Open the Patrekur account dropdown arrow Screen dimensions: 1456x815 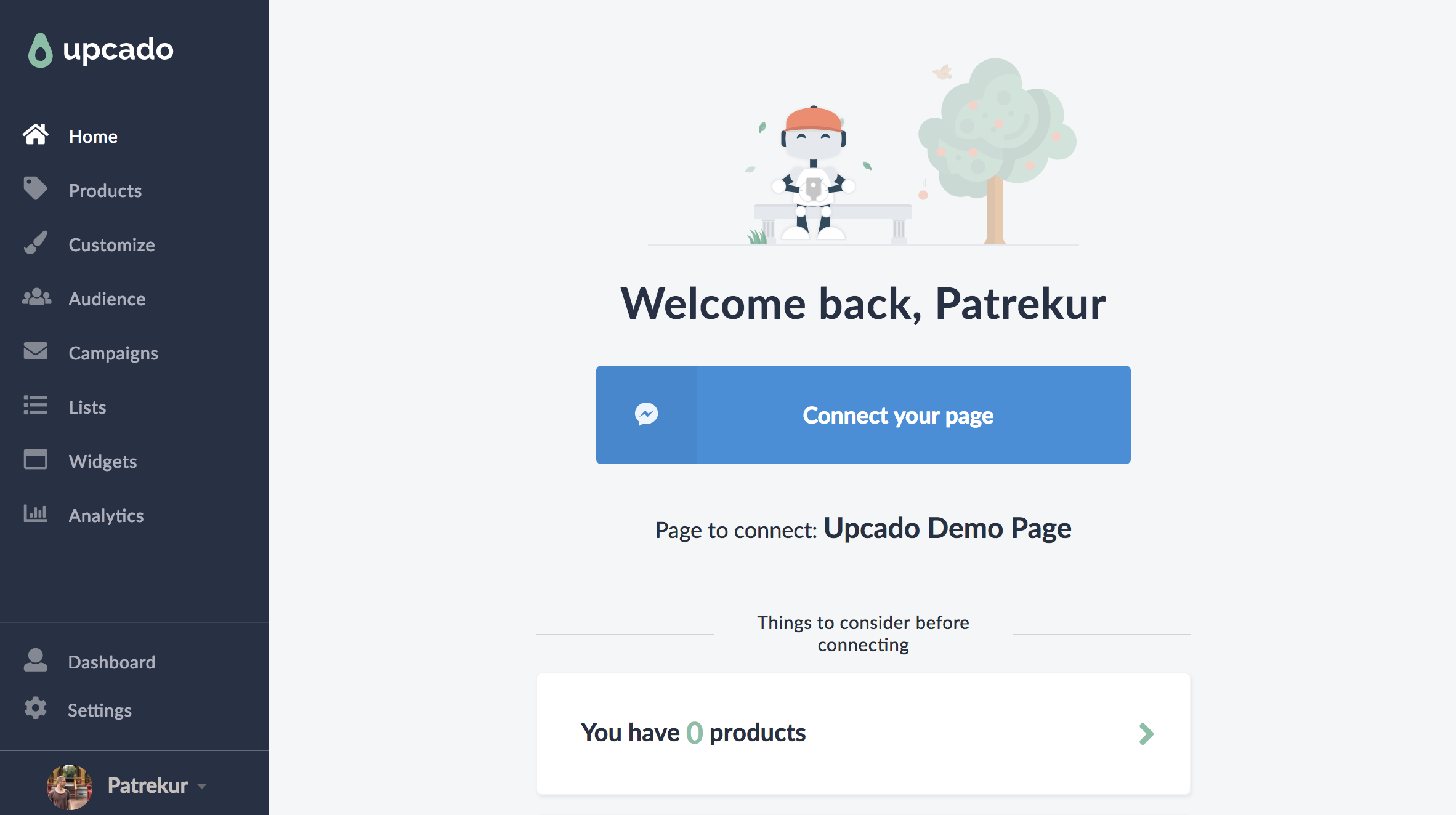(x=202, y=786)
